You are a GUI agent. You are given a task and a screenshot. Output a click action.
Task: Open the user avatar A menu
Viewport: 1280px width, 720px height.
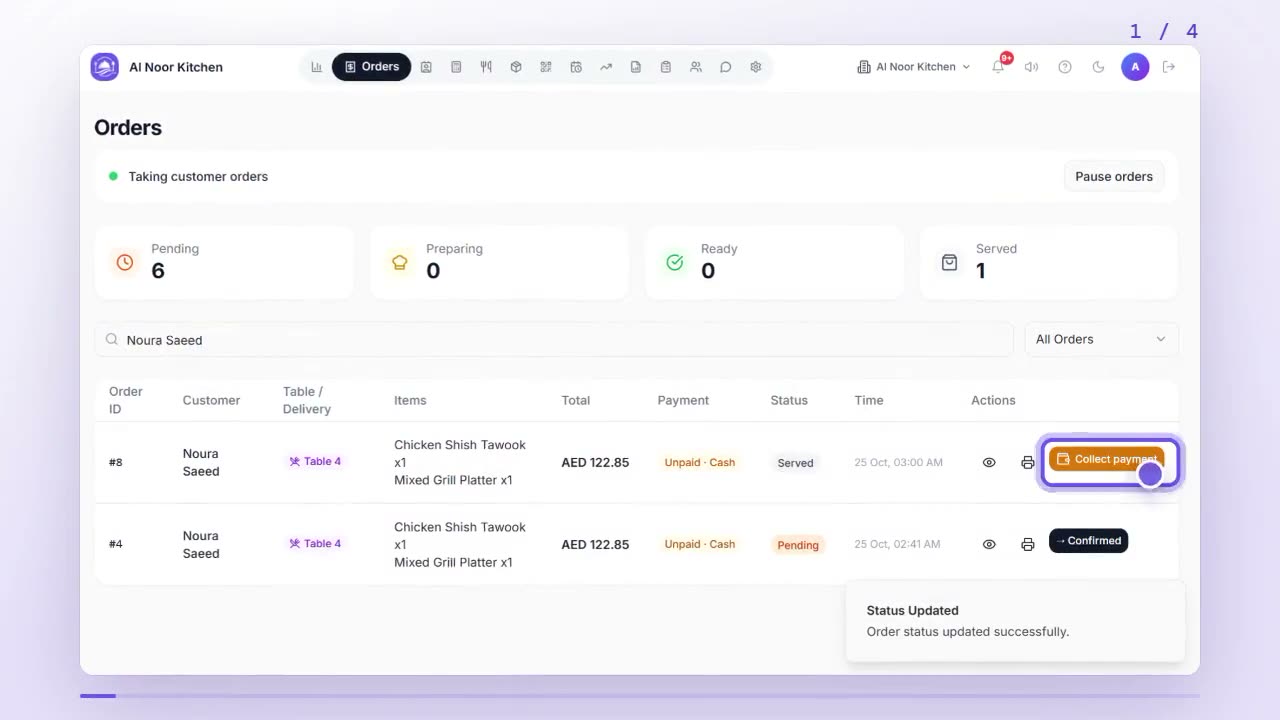click(1135, 67)
